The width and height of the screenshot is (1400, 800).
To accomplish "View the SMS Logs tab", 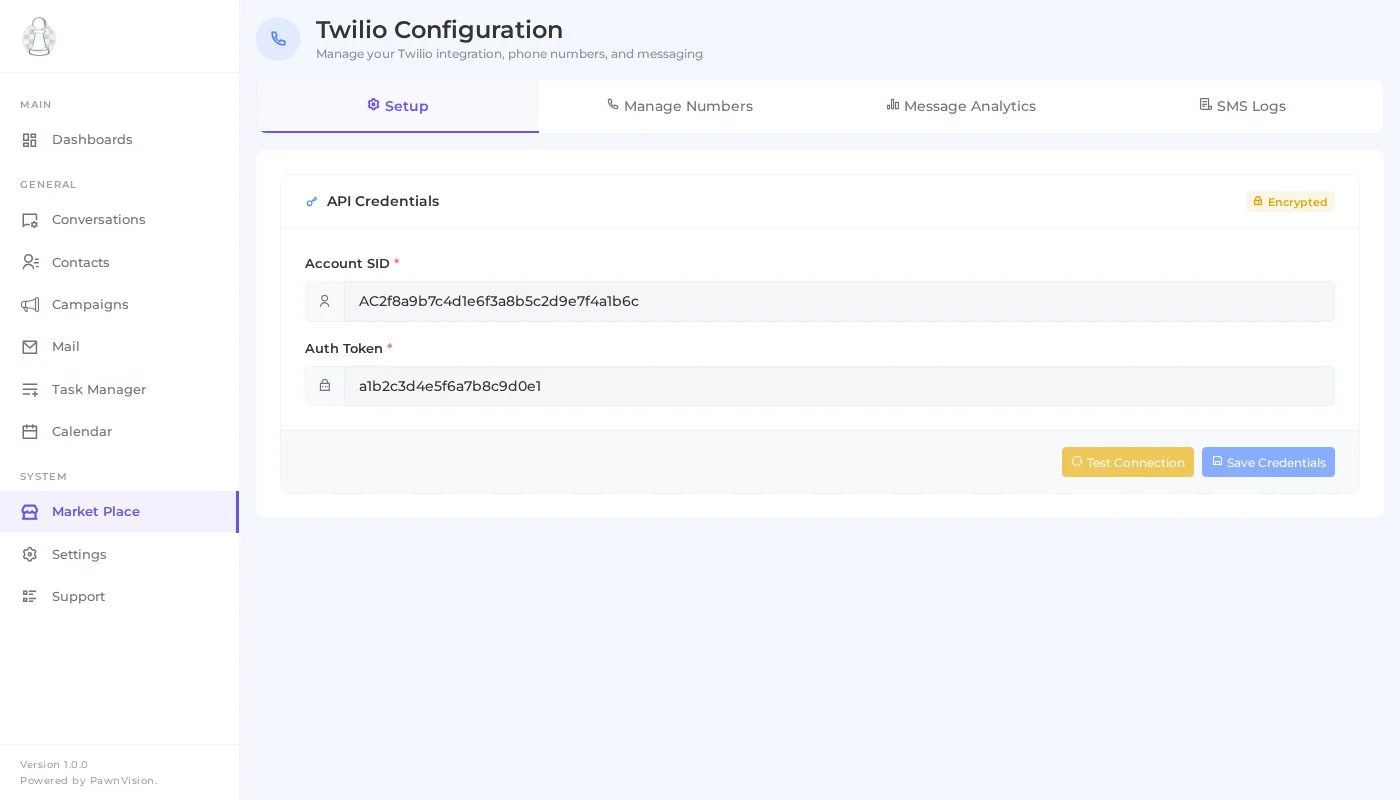I will click(1242, 106).
